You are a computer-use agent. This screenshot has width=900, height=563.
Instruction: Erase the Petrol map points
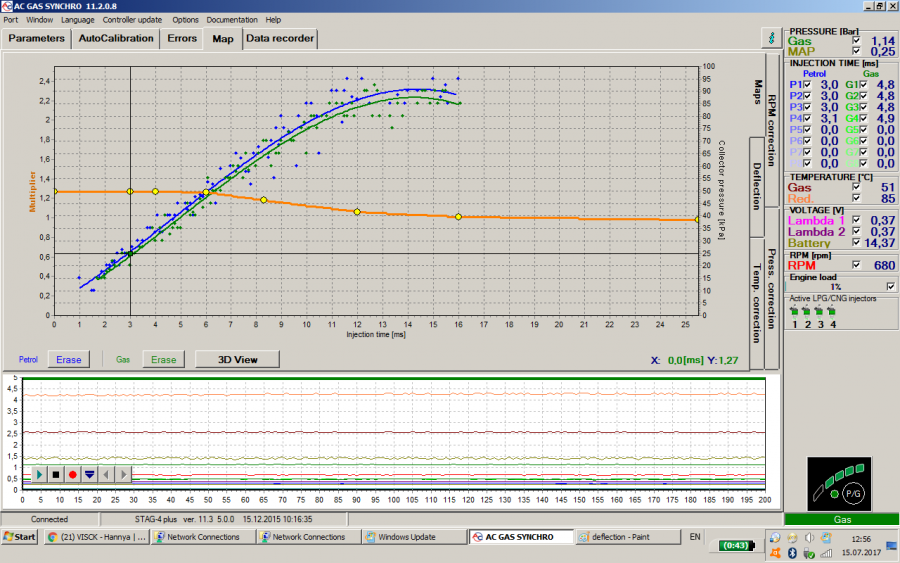(x=69, y=359)
